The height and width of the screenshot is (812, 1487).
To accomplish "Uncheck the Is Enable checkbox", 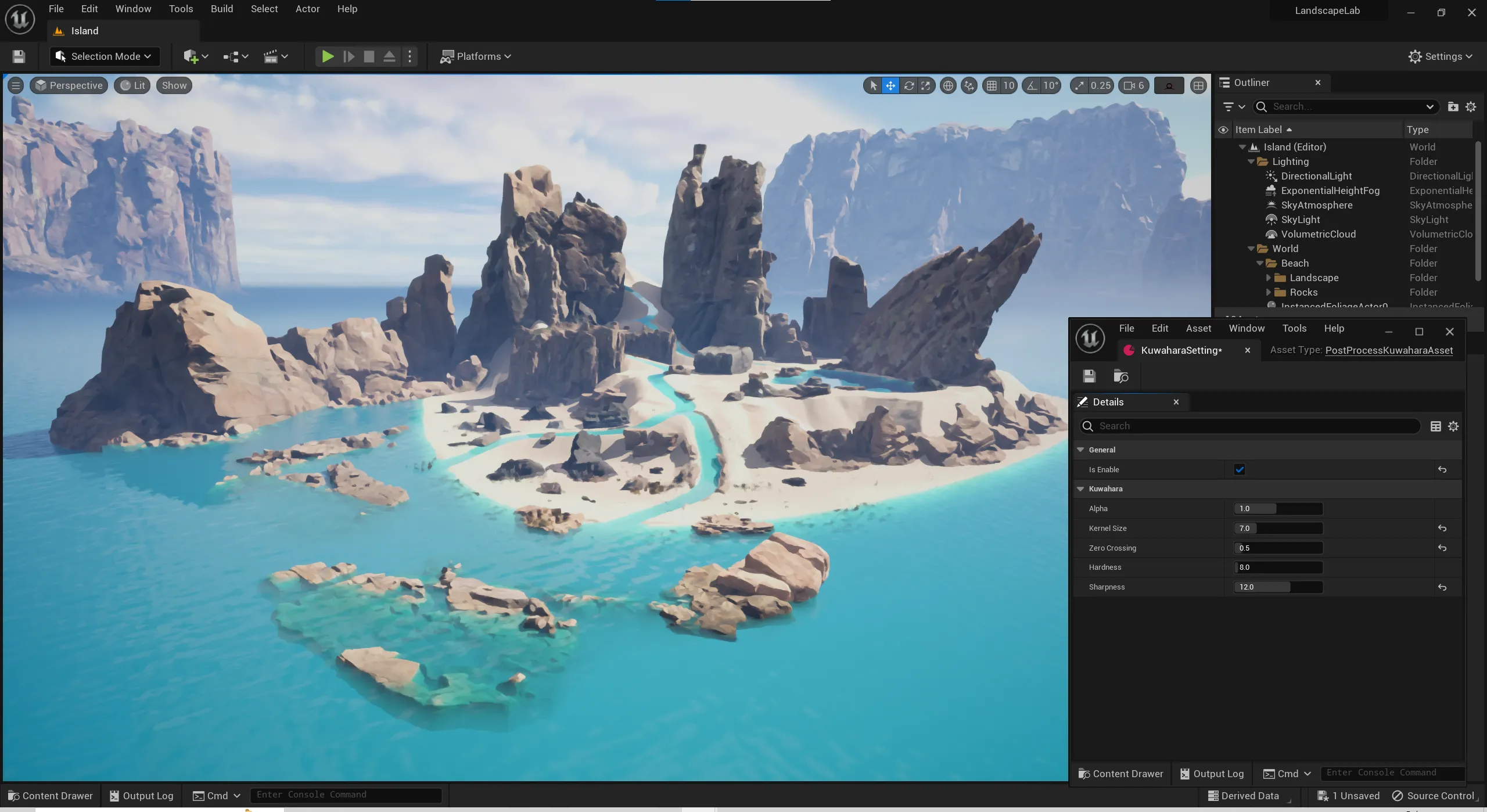I will pyautogui.click(x=1239, y=469).
